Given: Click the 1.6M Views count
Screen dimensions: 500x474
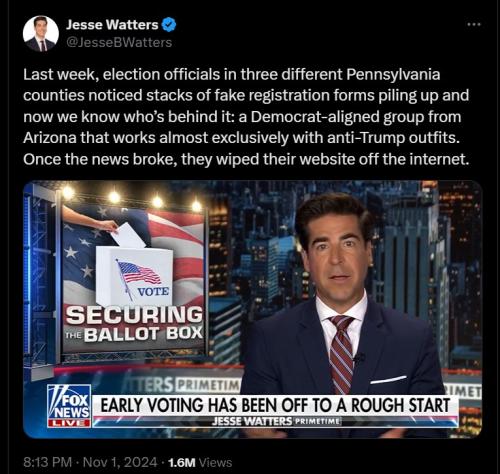Looking at the screenshot, I should tap(200, 462).
